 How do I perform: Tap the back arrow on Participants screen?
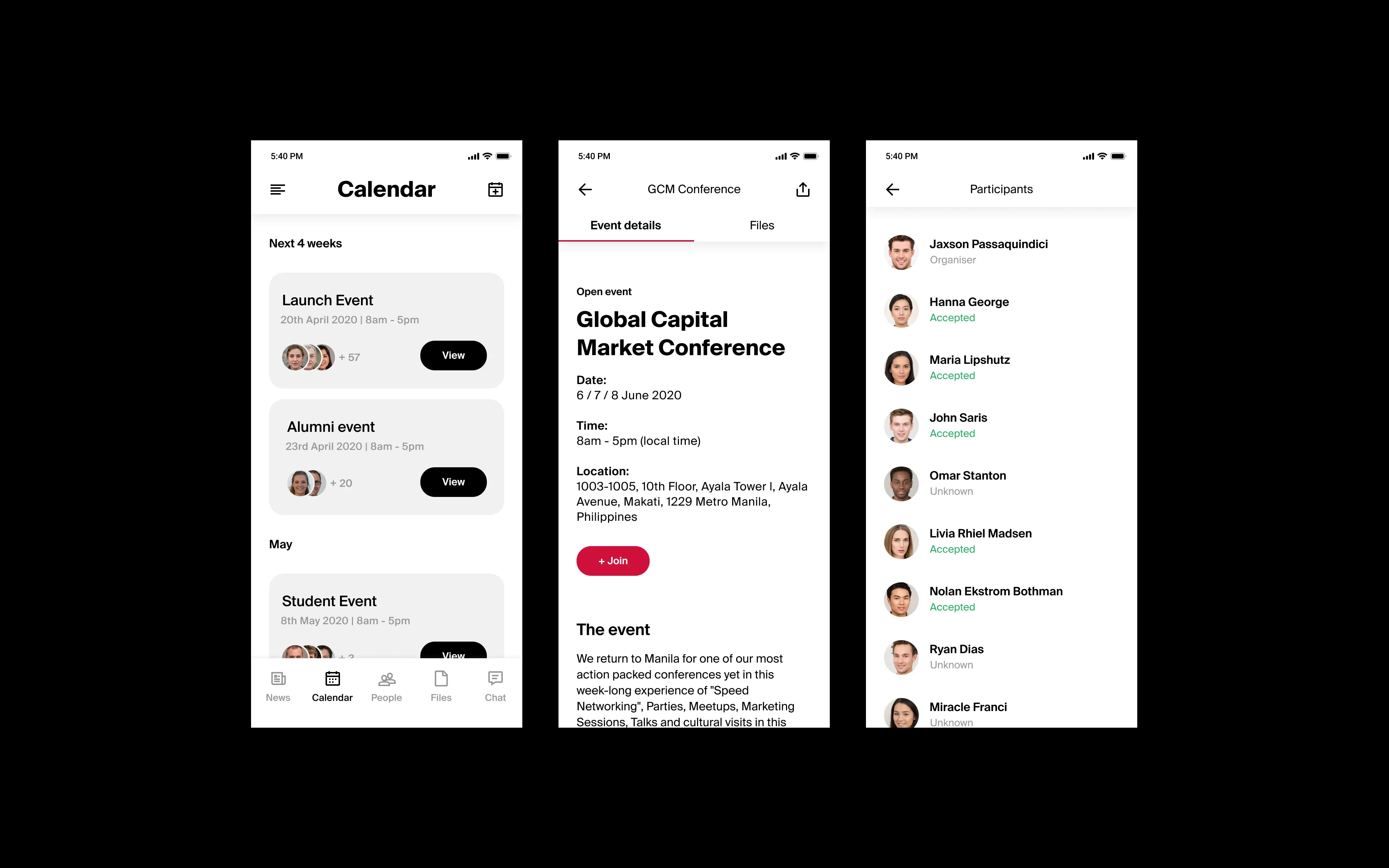pos(893,189)
